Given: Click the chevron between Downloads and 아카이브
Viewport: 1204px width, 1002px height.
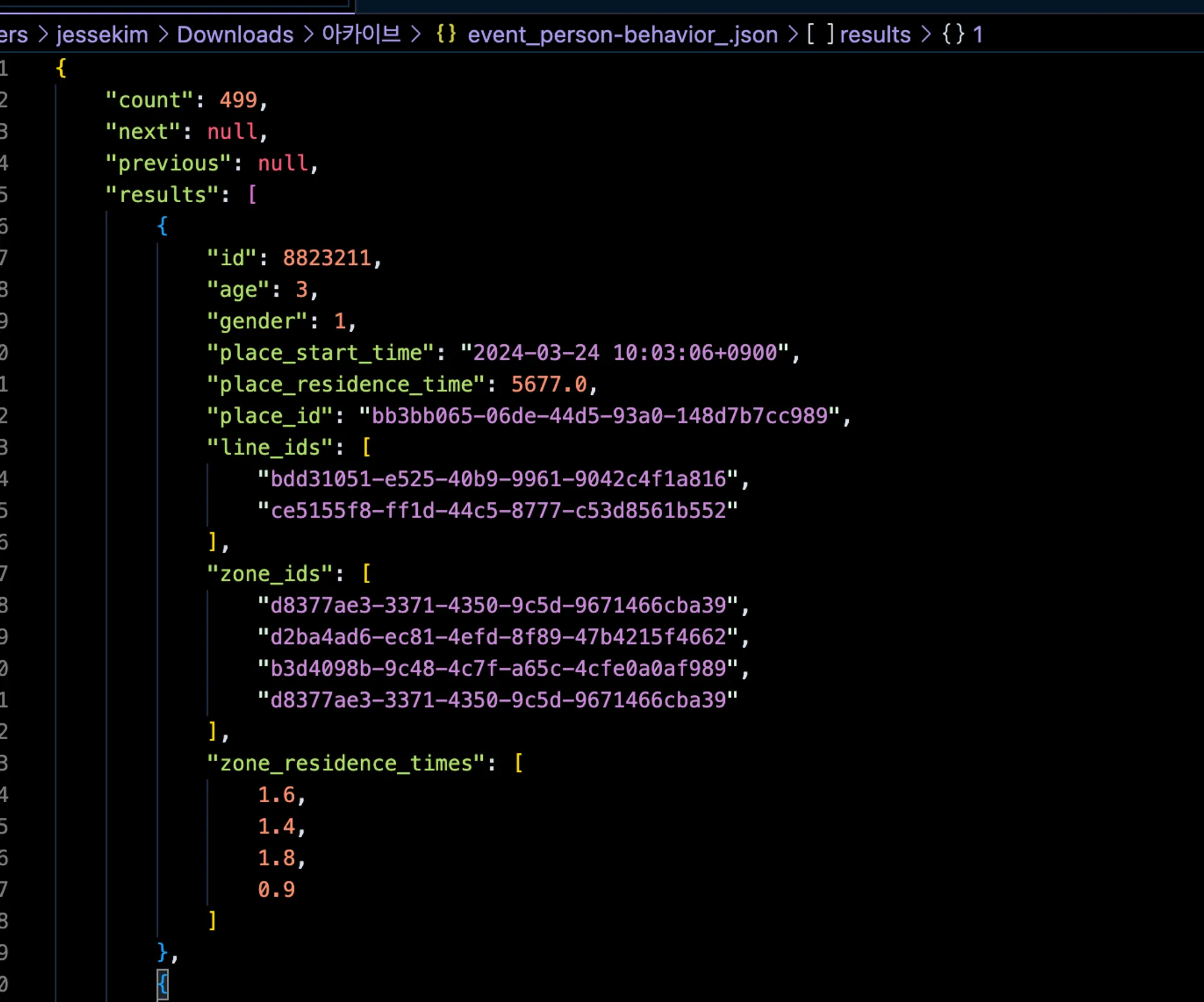Looking at the screenshot, I should [x=309, y=34].
